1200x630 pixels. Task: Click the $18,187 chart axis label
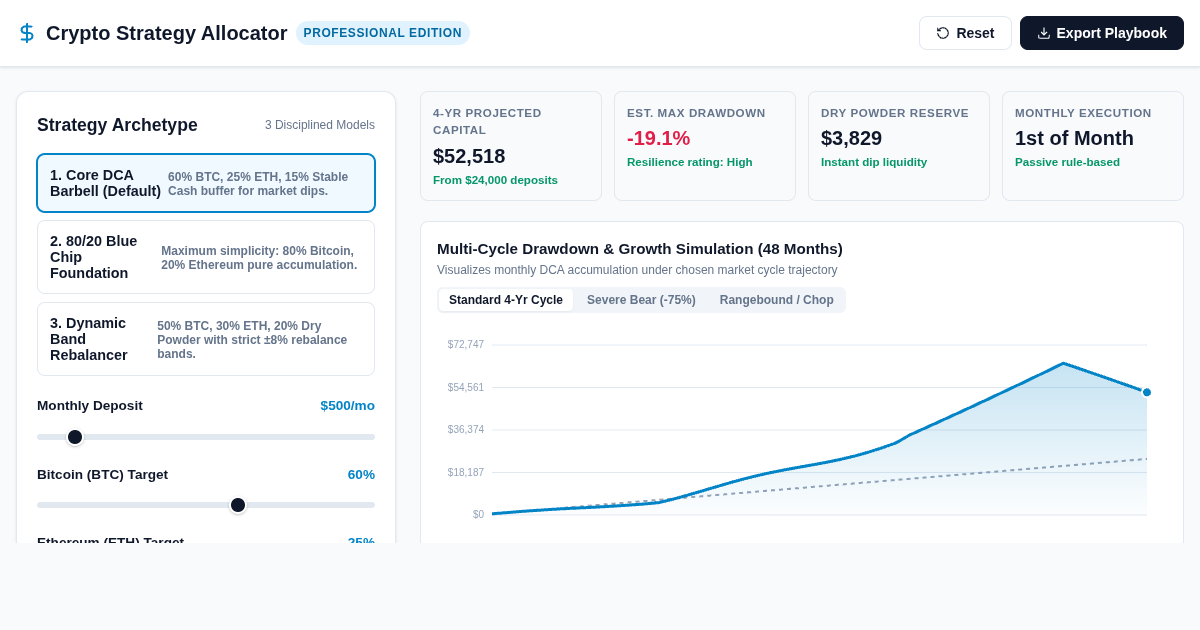pyautogui.click(x=466, y=473)
